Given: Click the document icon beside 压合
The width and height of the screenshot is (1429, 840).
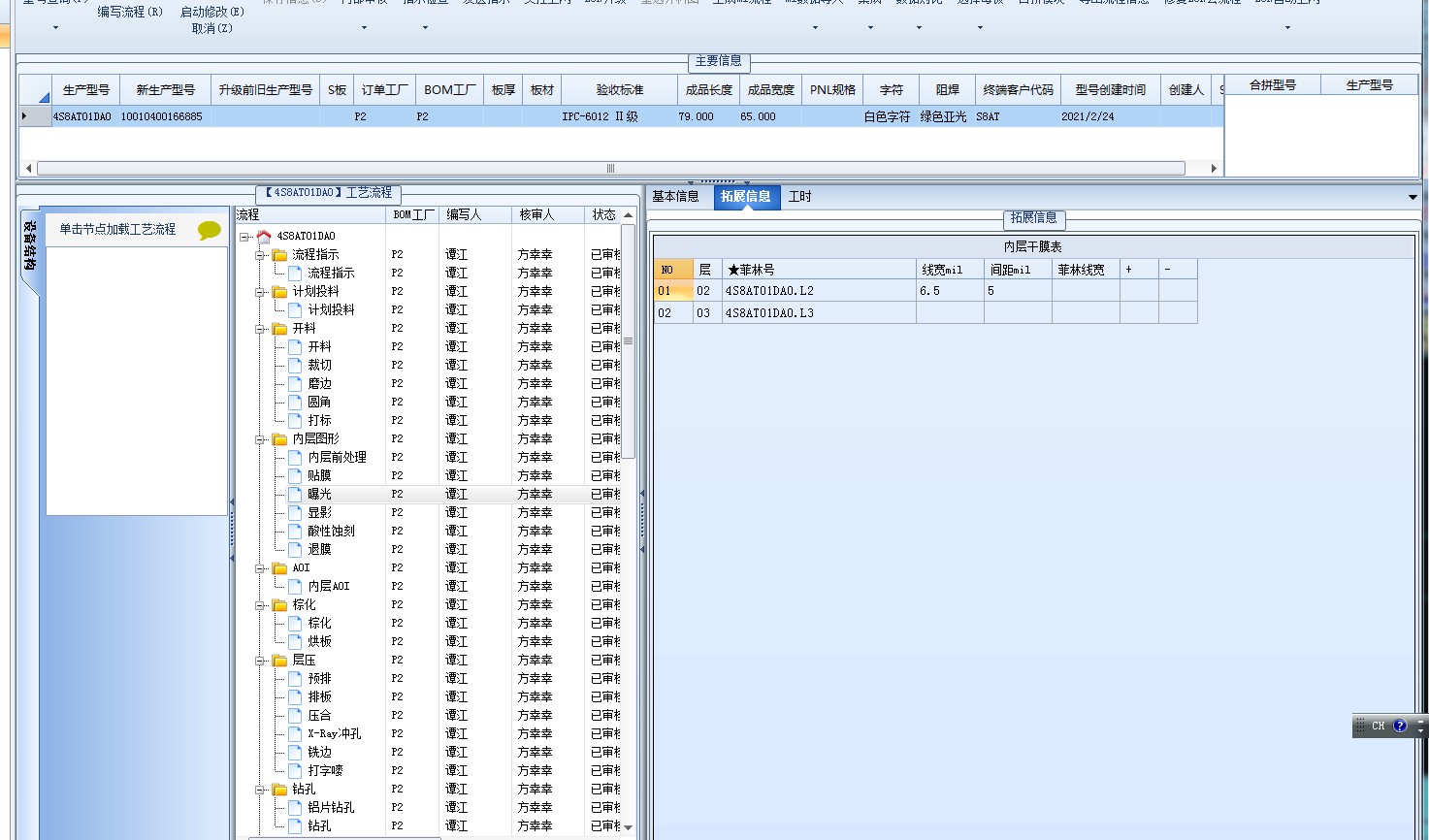Looking at the screenshot, I should [x=295, y=716].
